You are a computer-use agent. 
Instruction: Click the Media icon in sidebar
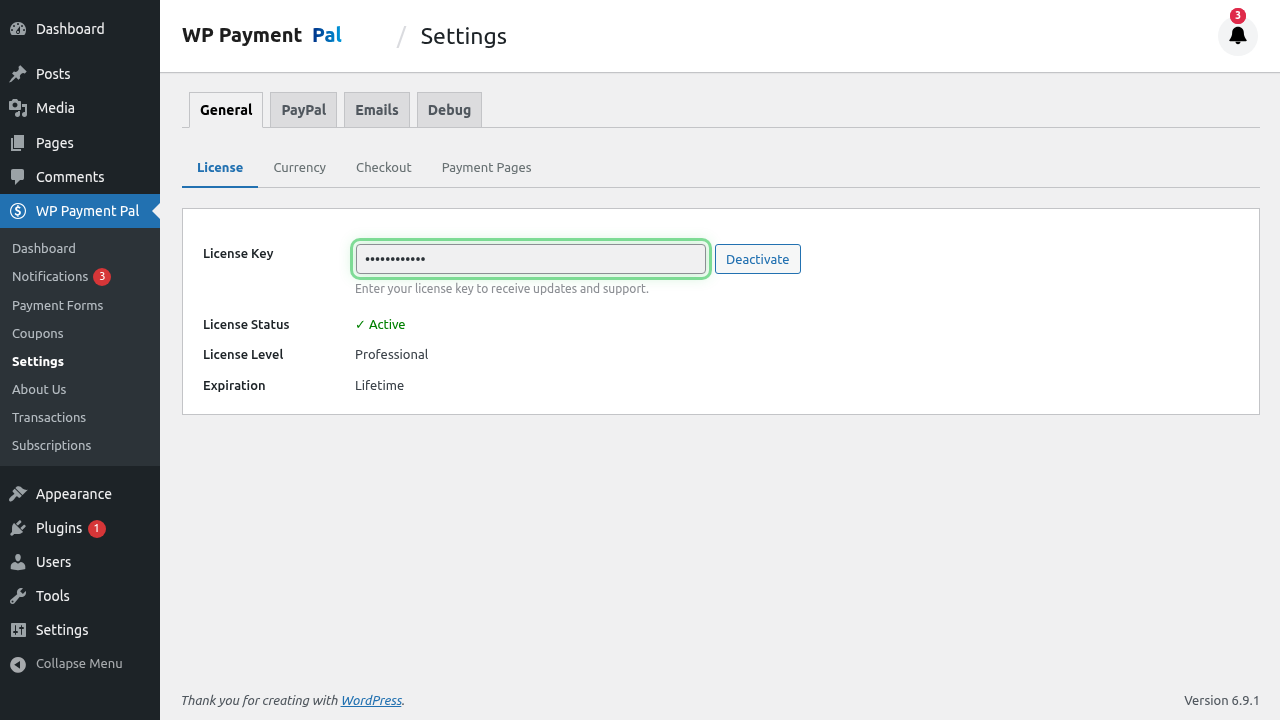pos(18,108)
